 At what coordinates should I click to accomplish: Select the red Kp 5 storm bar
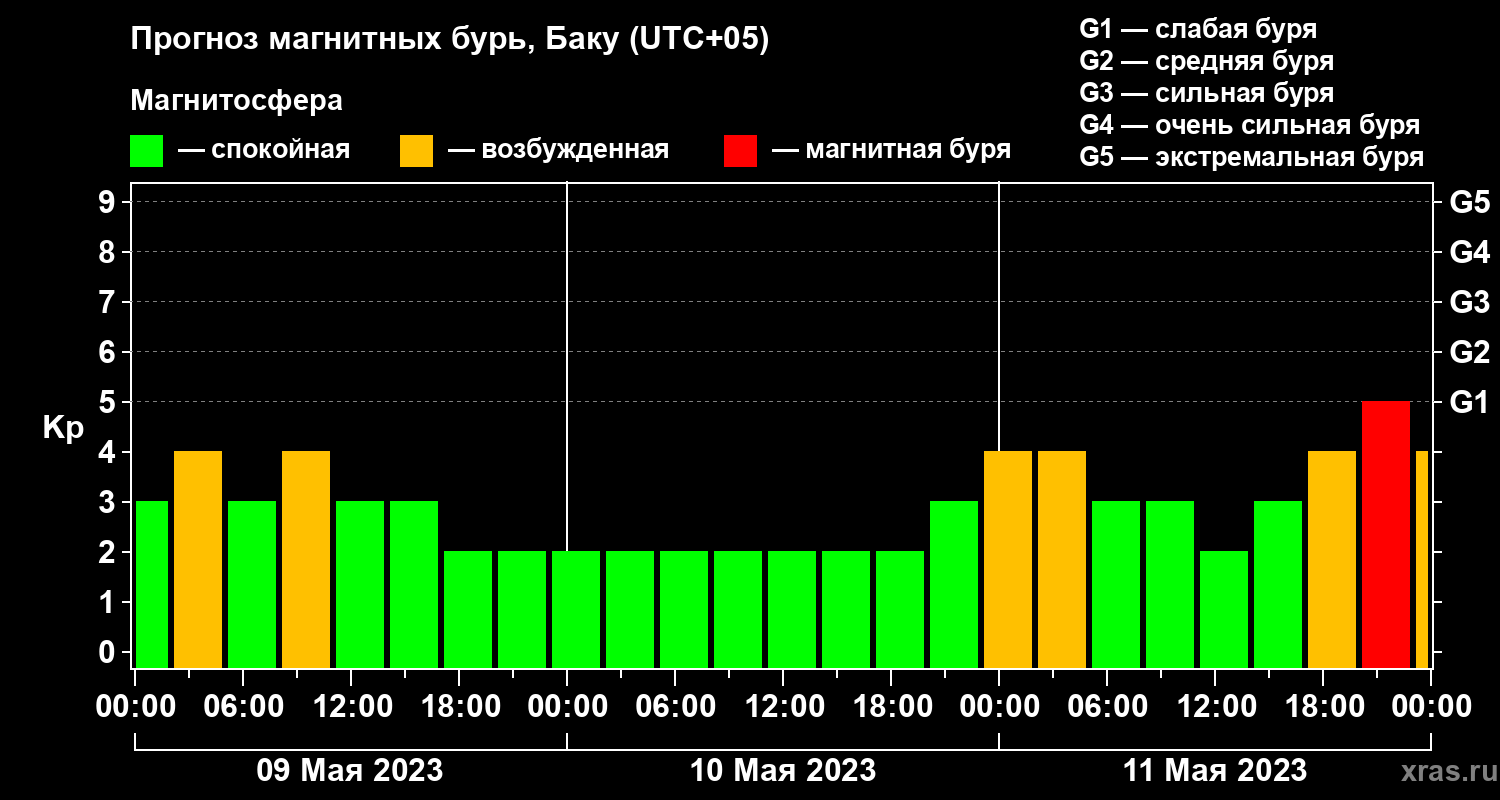tap(1386, 535)
